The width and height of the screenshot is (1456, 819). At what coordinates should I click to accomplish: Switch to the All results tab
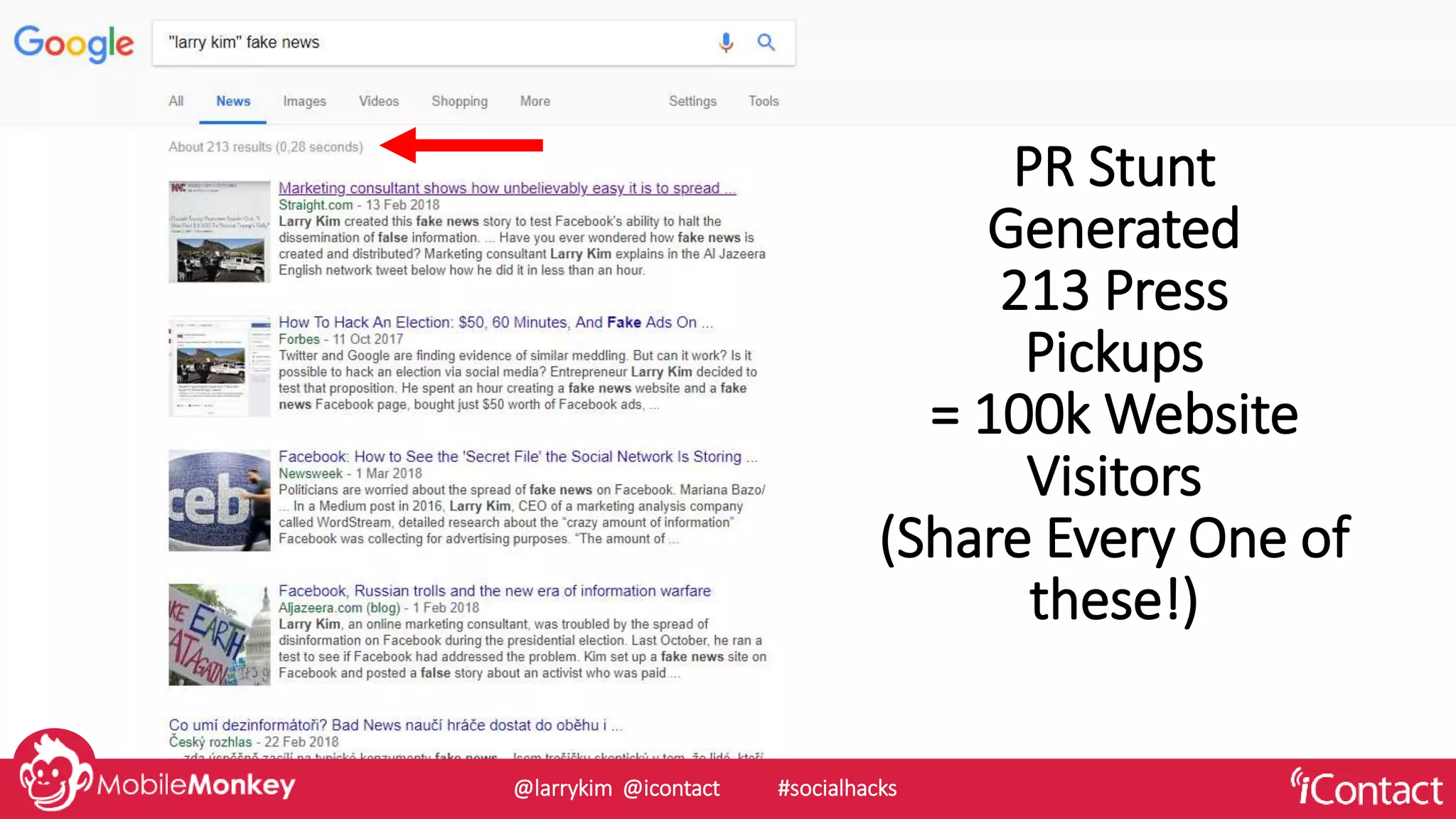click(x=176, y=101)
